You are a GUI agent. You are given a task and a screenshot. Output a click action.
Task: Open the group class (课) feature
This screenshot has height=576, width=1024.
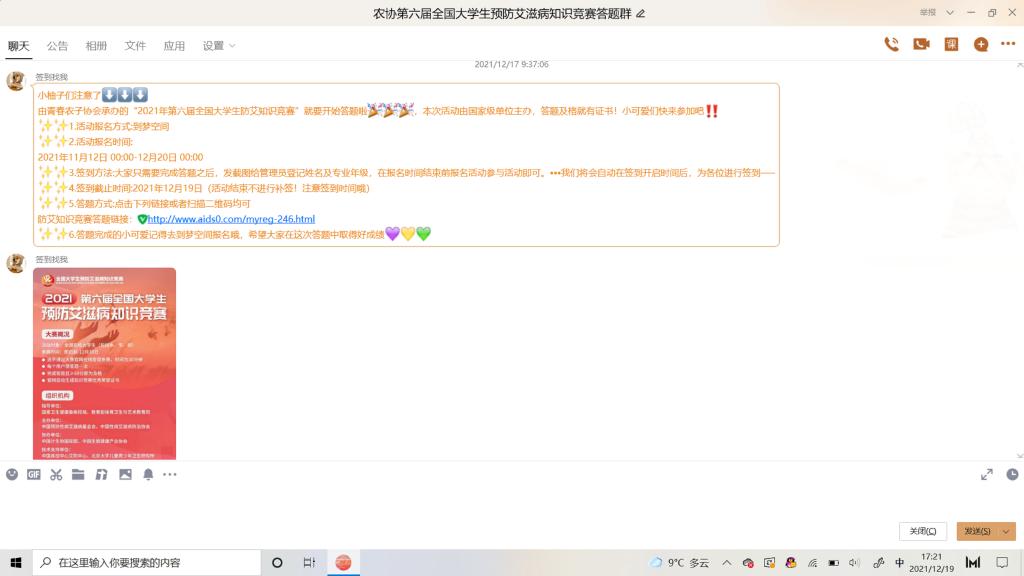point(952,44)
